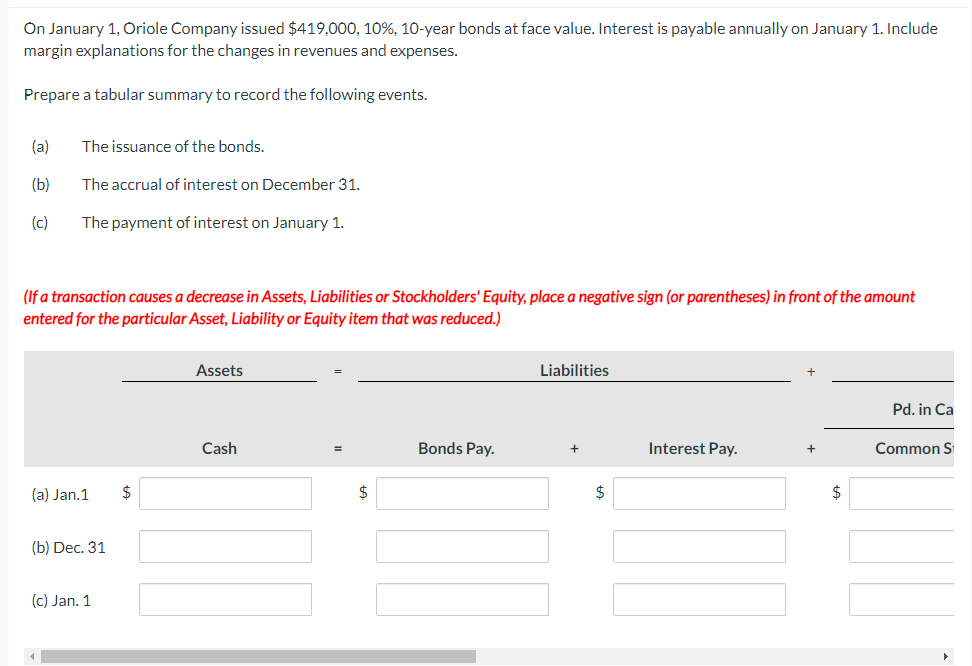Click the Interest Pay. field in row (c)
972x666 pixels.
coord(699,599)
